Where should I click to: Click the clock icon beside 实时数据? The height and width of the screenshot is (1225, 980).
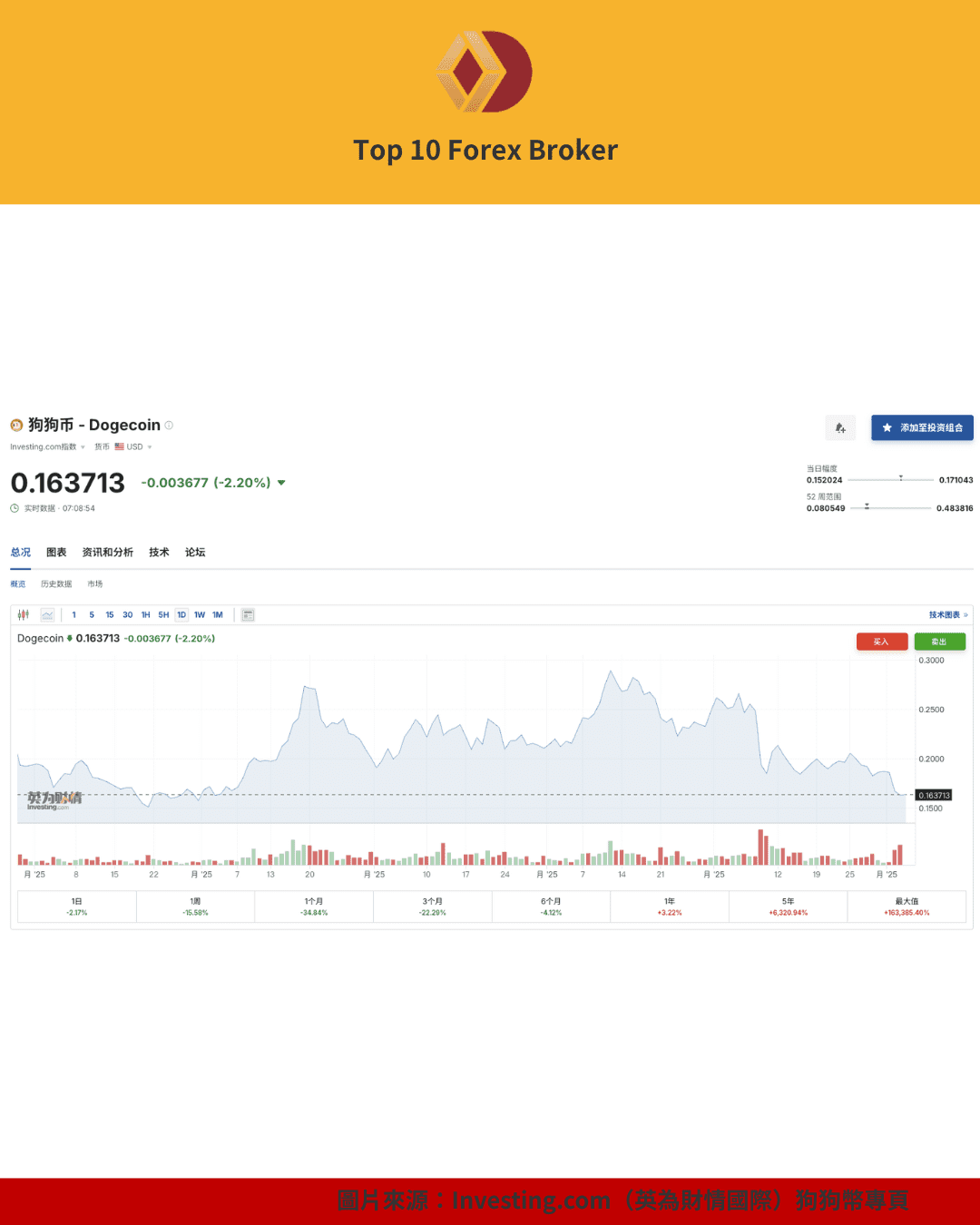tap(15, 508)
